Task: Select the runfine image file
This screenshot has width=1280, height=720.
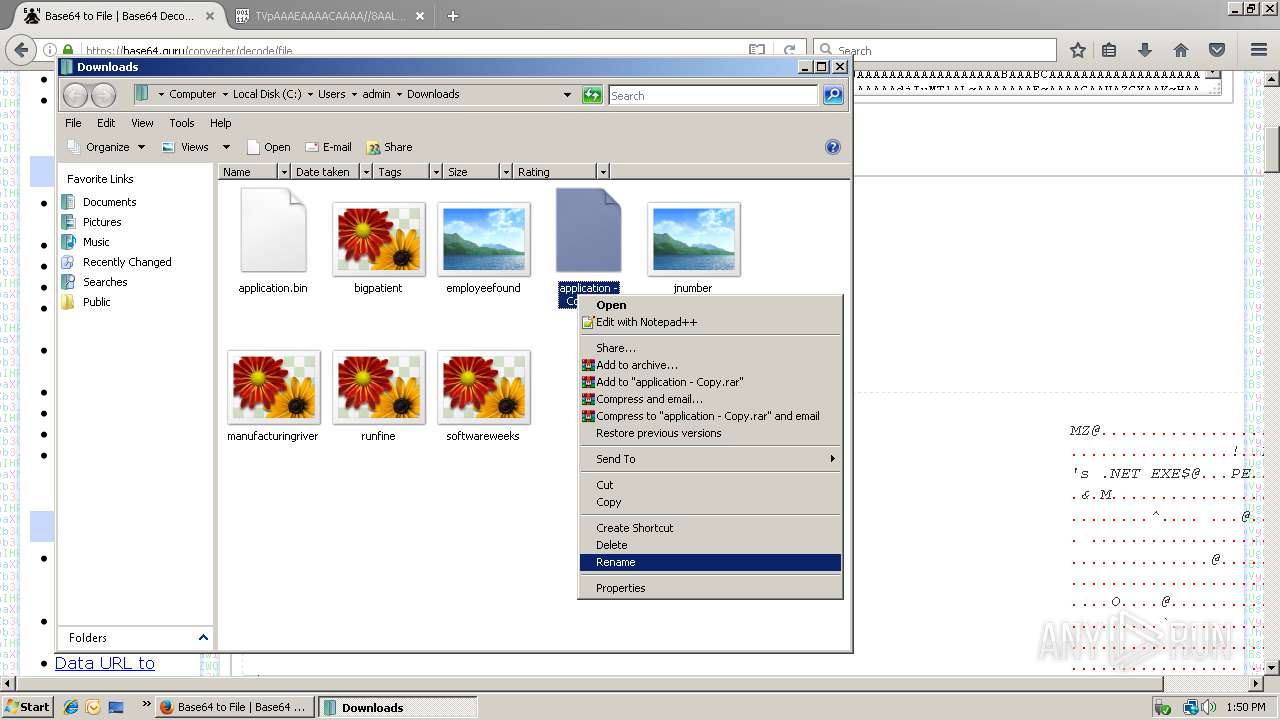Action: click(x=378, y=395)
